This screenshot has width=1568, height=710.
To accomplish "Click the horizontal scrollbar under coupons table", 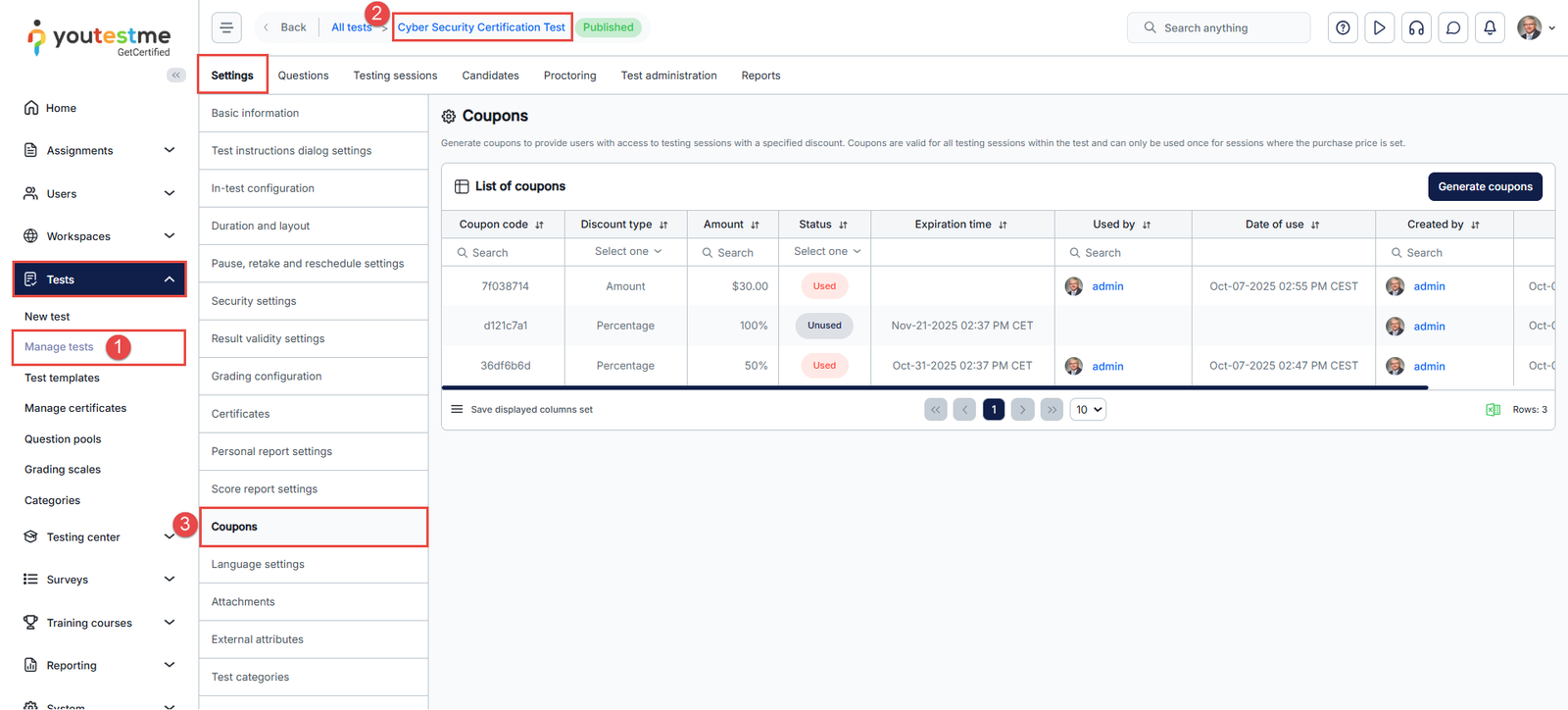I will (x=934, y=388).
